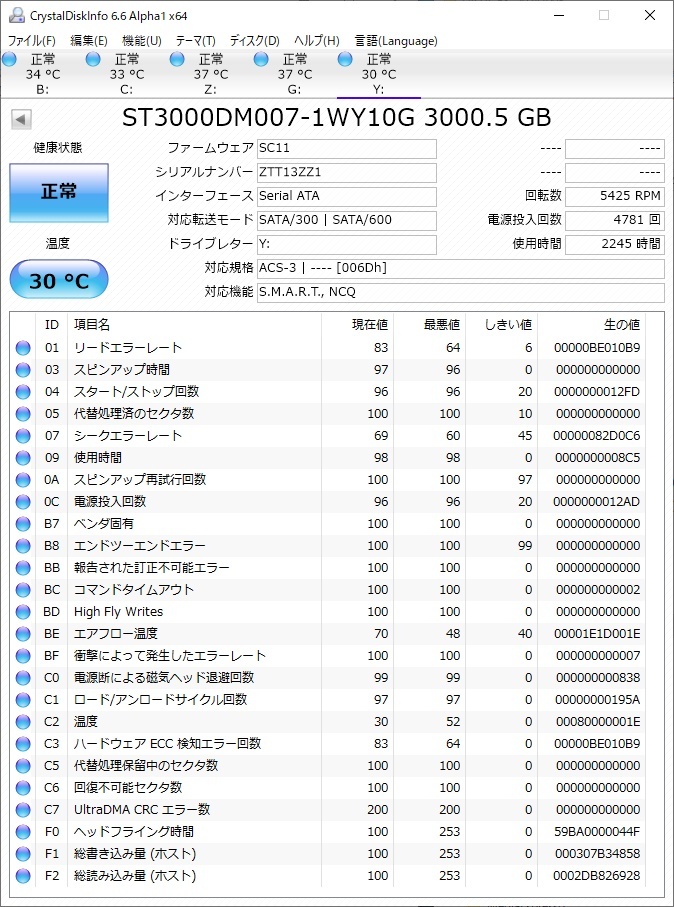The height and width of the screenshot is (907, 674).
Task: Select drive C: status circle
Action: (x=93, y=59)
